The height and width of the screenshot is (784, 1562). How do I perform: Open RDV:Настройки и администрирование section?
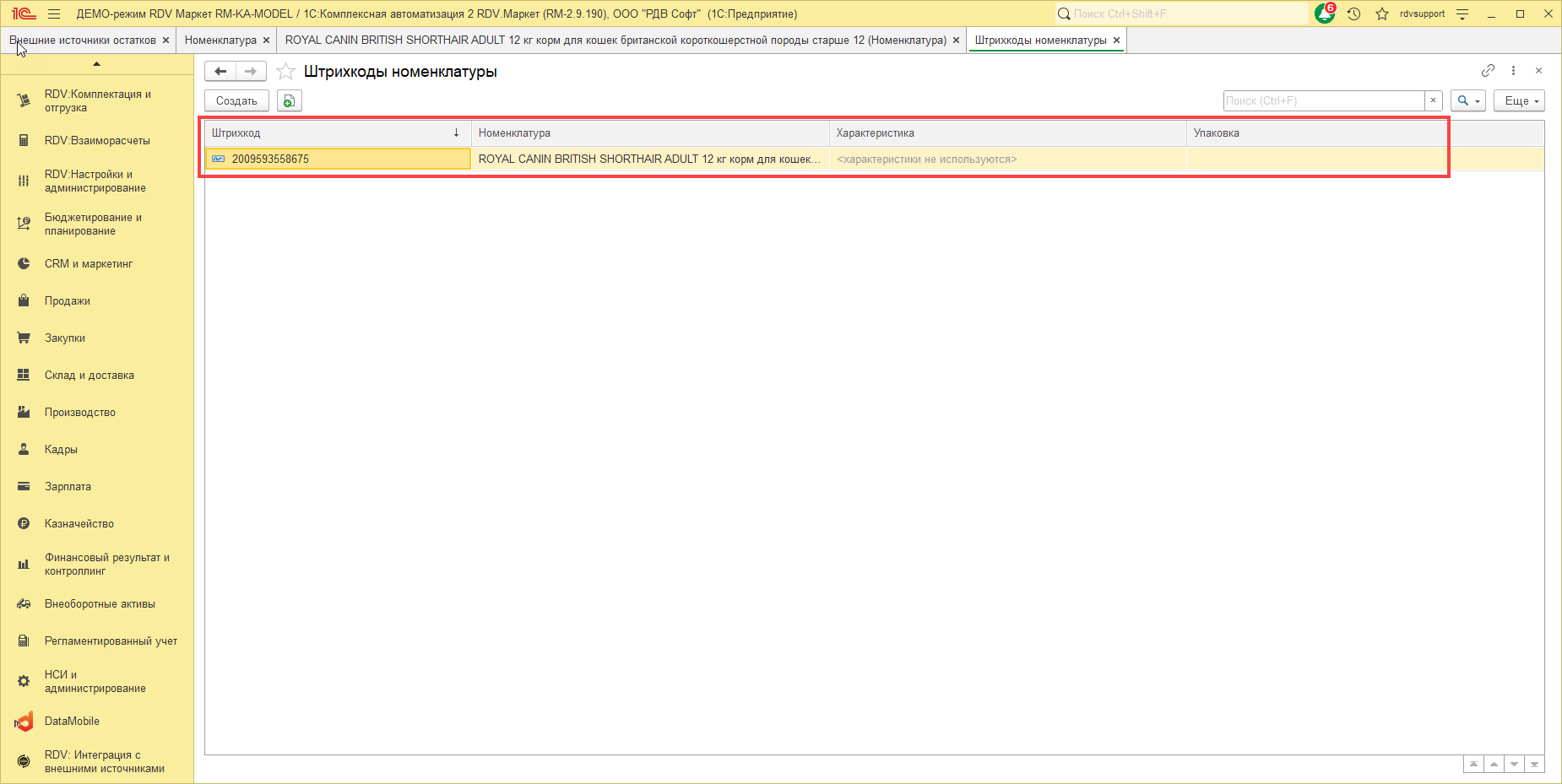[x=97, y=181]
